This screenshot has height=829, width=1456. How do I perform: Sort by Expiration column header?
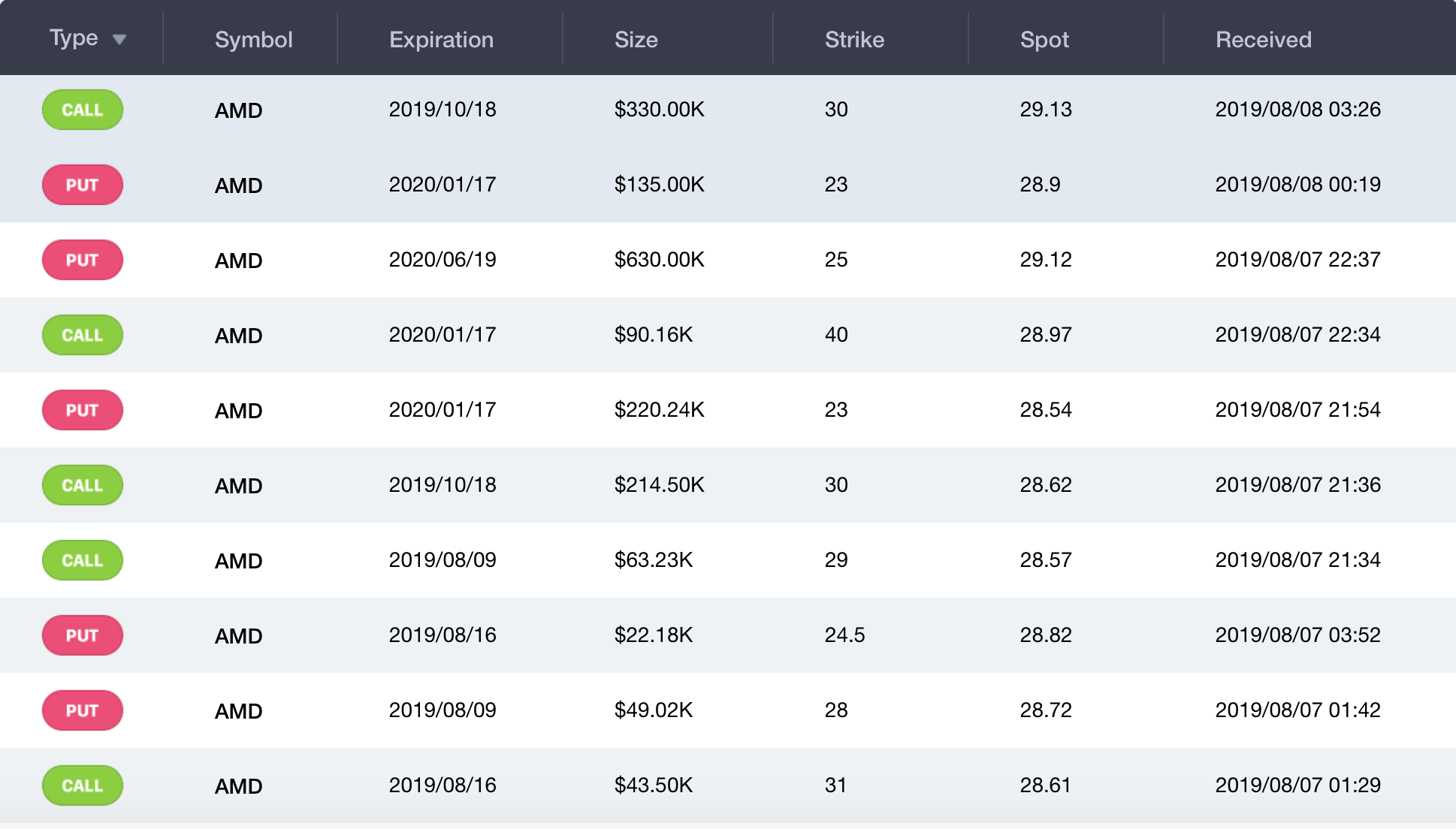[x=441, y=40]
